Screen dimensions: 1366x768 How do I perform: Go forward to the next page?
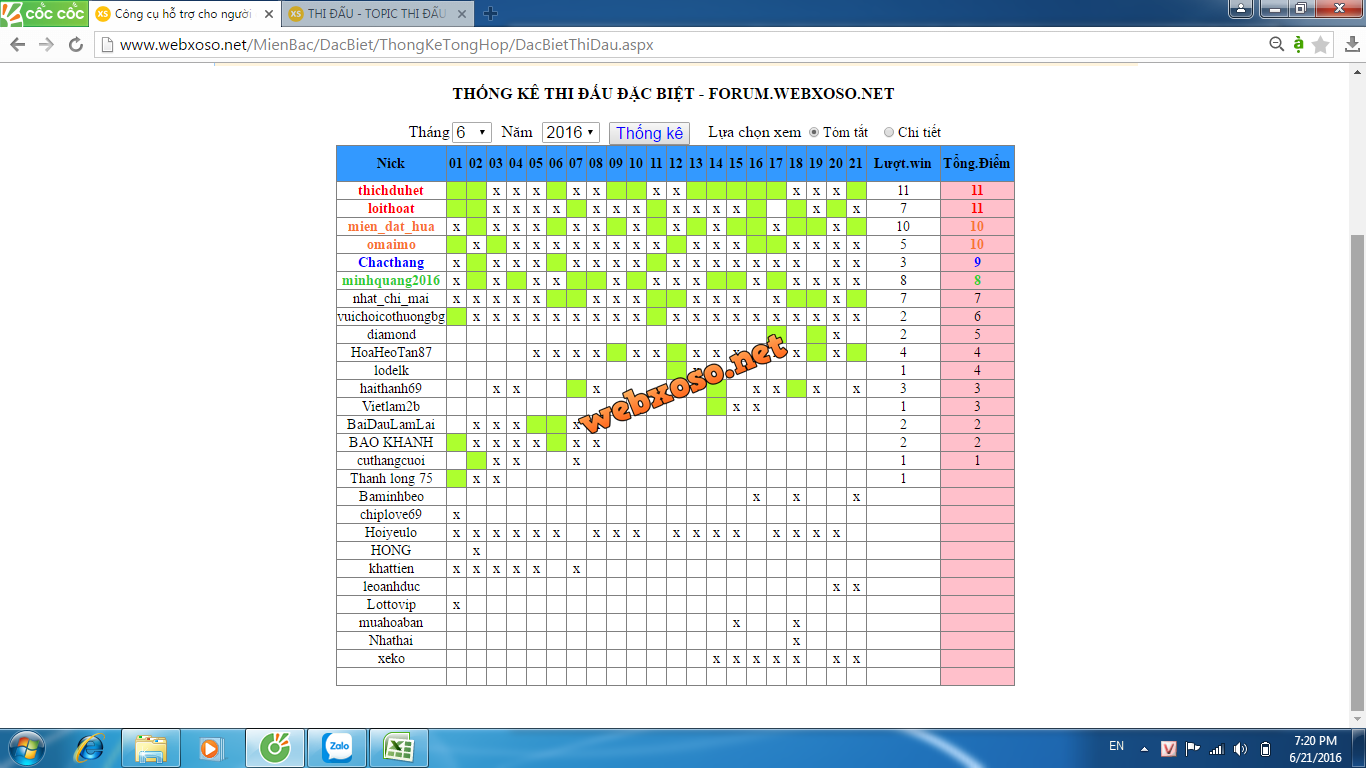[x=46, y=45]
